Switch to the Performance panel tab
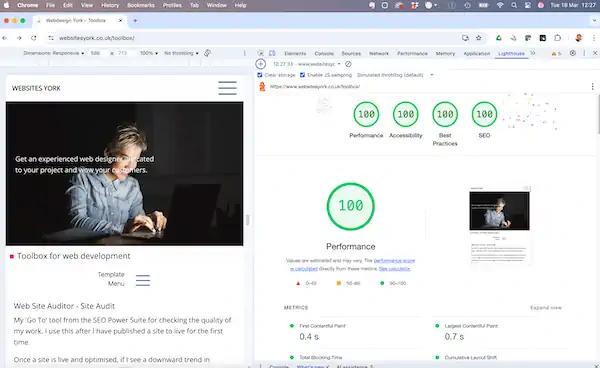 tap(412, 54)
